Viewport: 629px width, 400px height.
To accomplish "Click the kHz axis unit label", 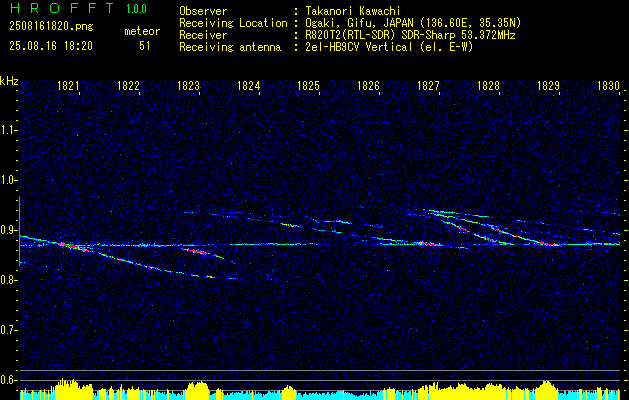I will click(9, 81).
